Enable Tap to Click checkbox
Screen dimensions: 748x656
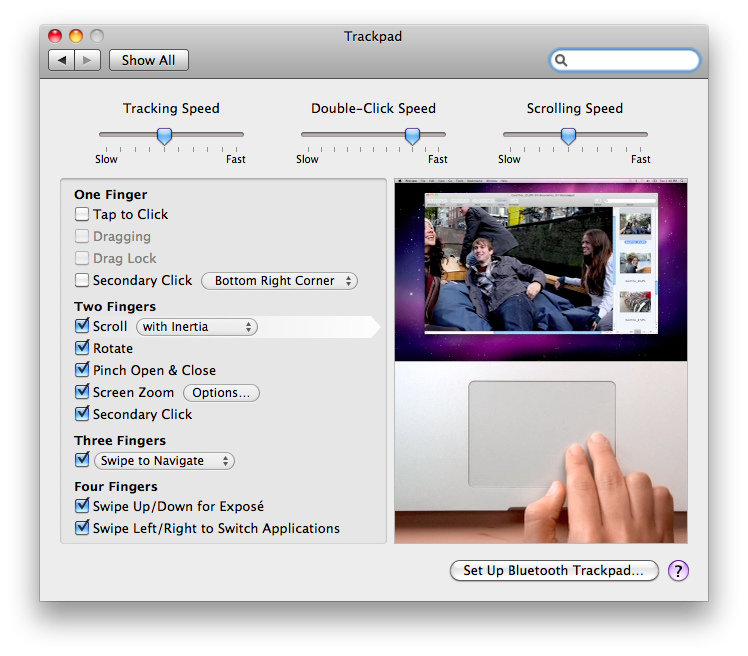82,214
